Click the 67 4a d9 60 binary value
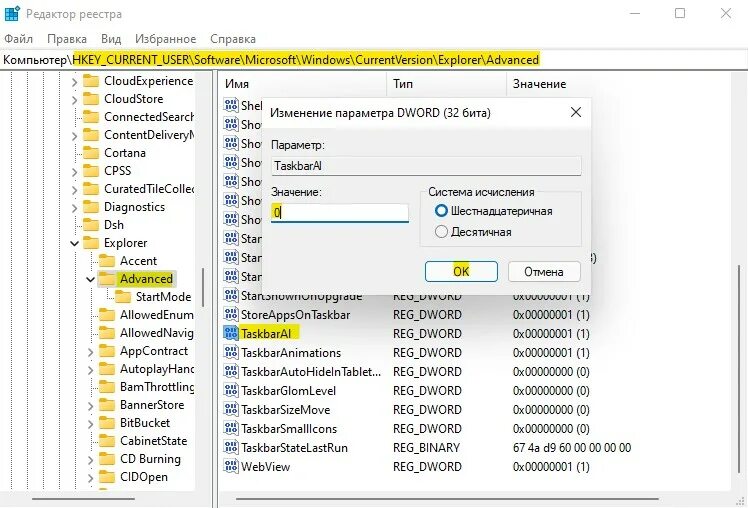 click(x=571, y=447)
